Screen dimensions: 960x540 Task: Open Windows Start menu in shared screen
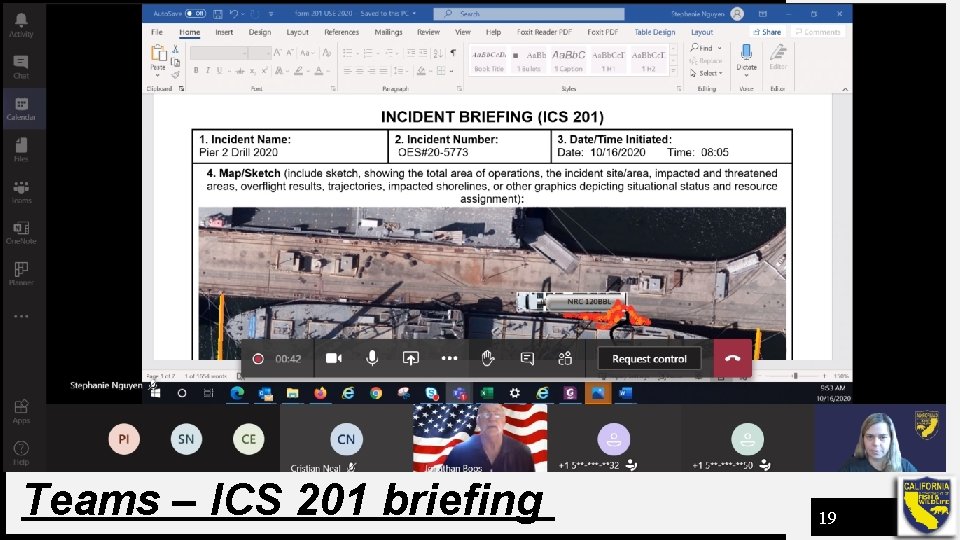pos(156,393)
